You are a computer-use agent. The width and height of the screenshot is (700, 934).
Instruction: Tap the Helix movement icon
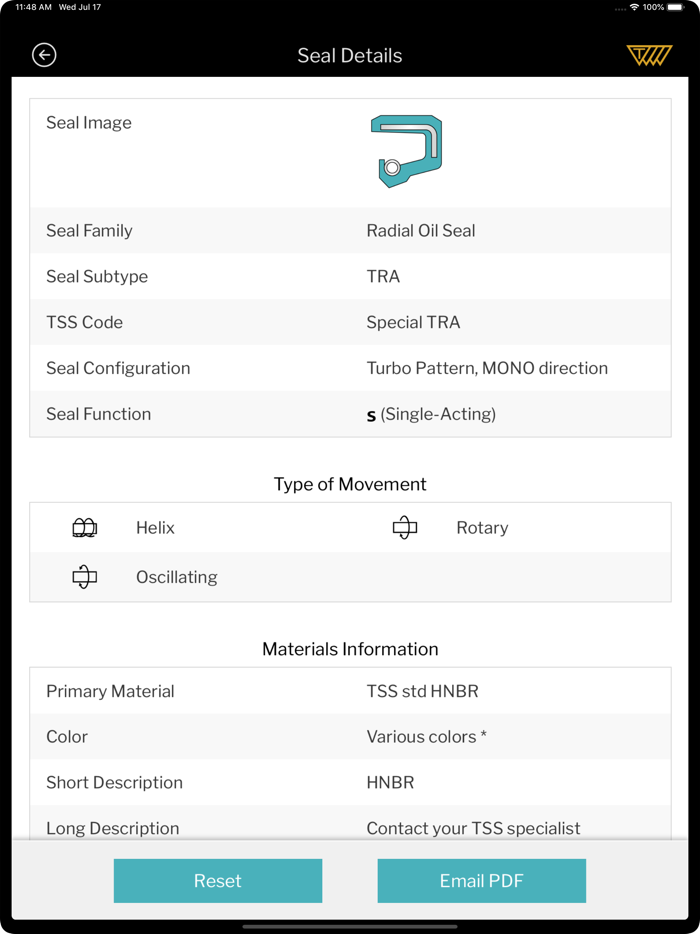coord(85,528)
